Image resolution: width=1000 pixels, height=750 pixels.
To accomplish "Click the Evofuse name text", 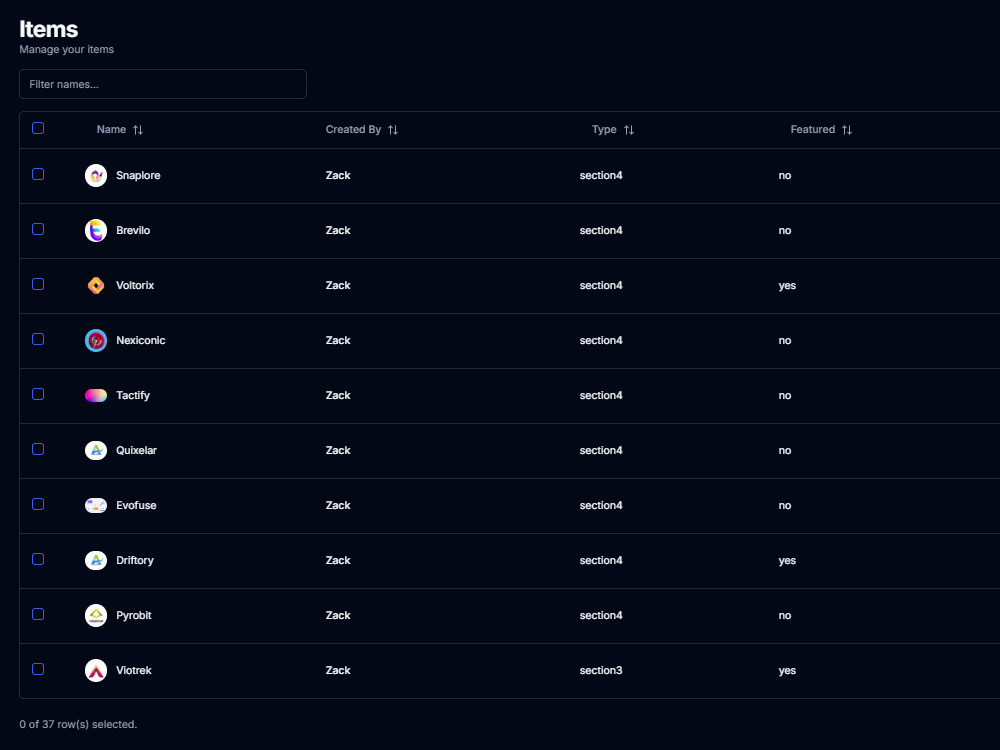I will click(x=136, y=505).
